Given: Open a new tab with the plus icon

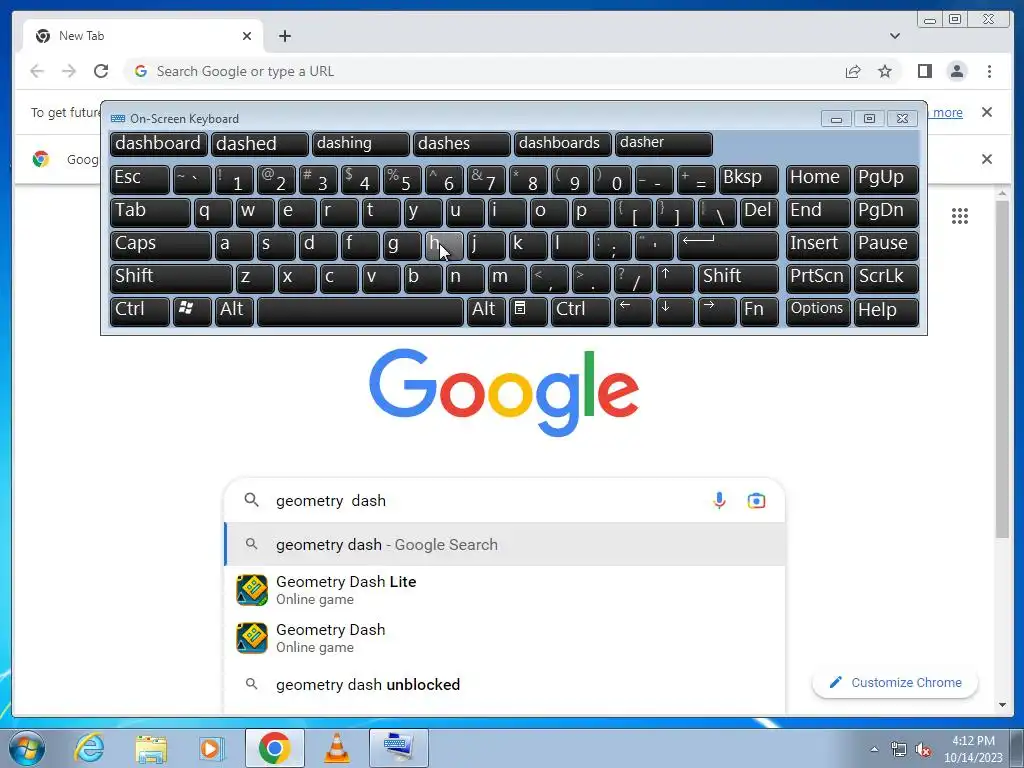Looking at the screenshot, I should pos(285,36).
